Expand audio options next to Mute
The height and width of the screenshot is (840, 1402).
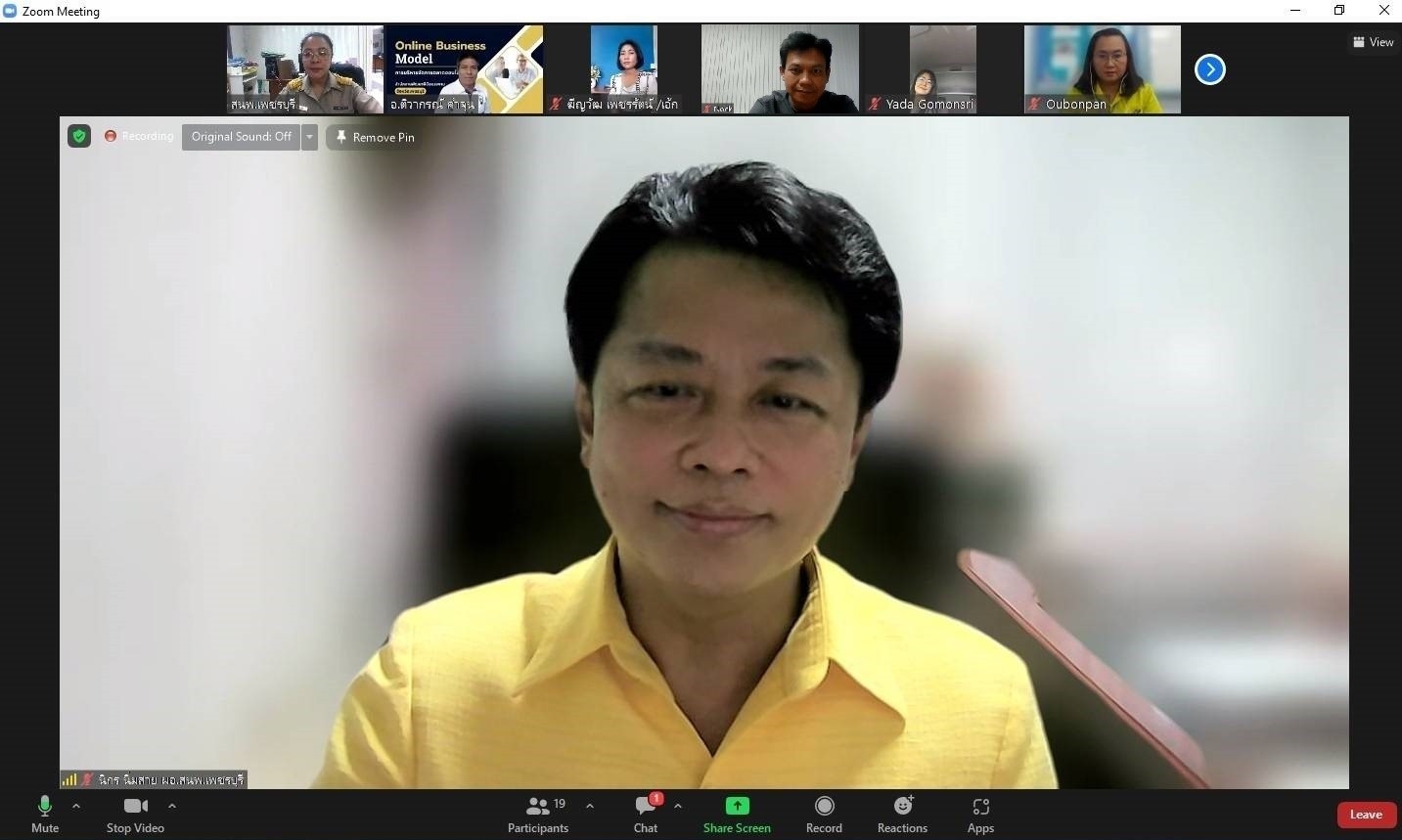[x=76, y=806]
